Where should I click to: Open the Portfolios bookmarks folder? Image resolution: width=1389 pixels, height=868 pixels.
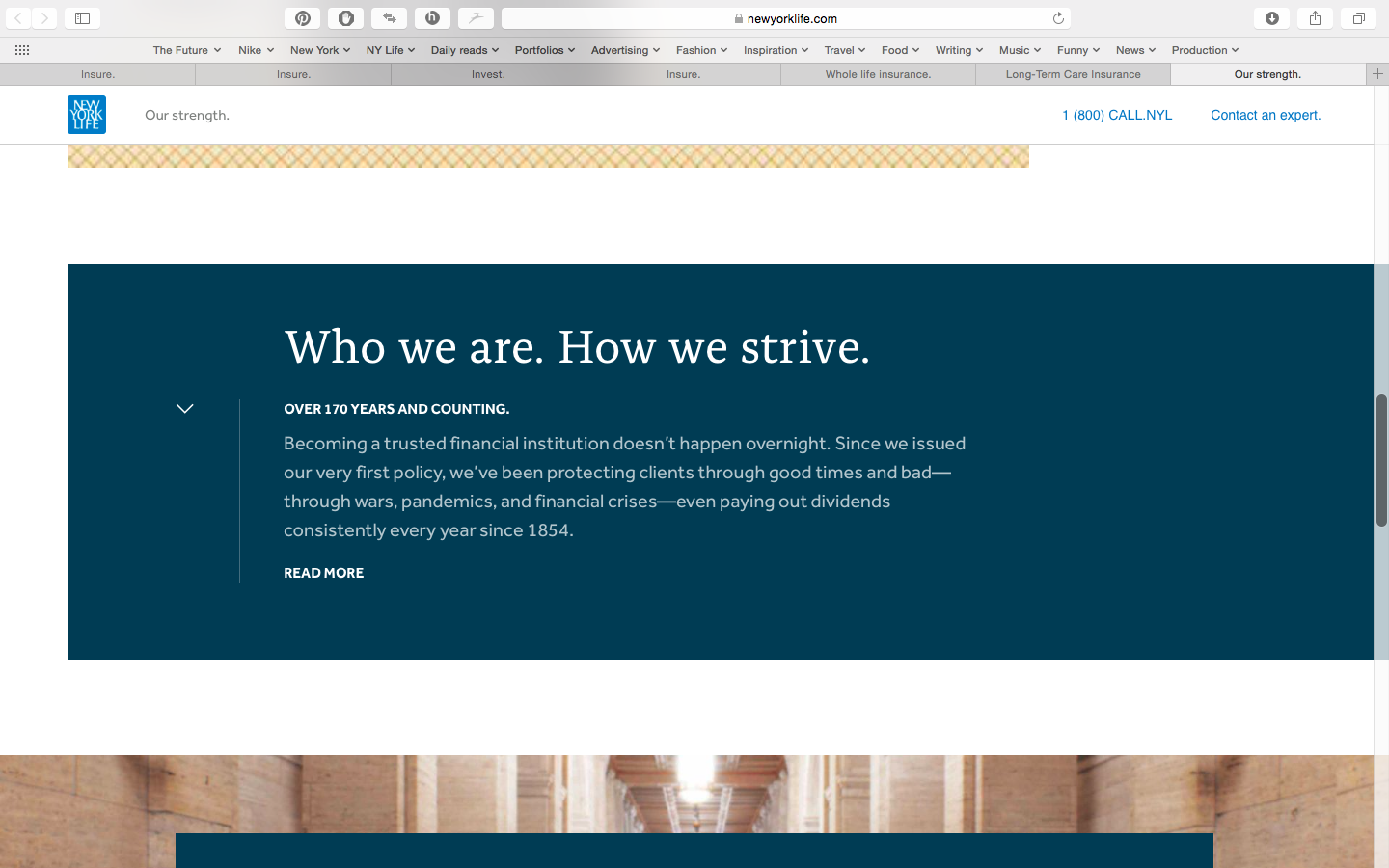tap(545, 50)
